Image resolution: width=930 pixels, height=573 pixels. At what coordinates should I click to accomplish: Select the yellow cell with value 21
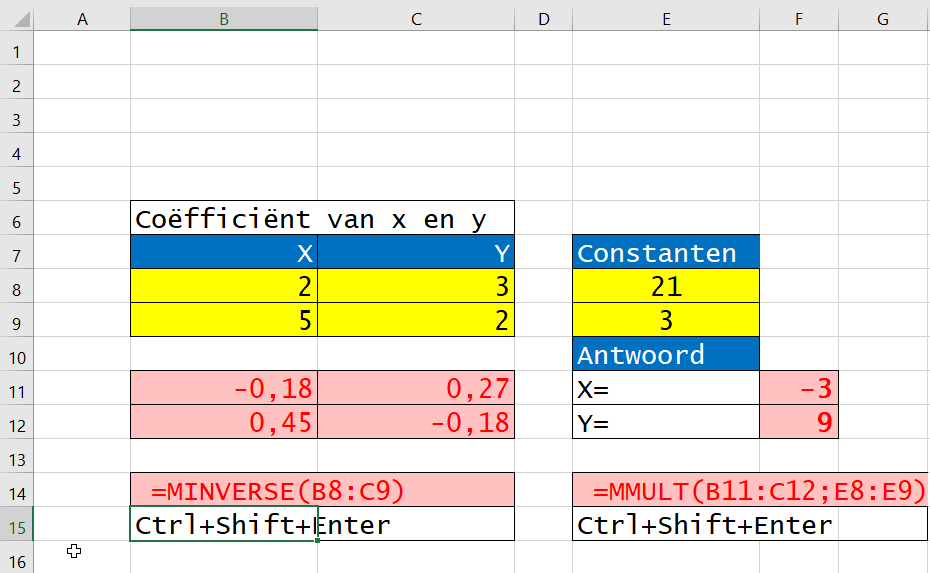[x=665, y=287]
